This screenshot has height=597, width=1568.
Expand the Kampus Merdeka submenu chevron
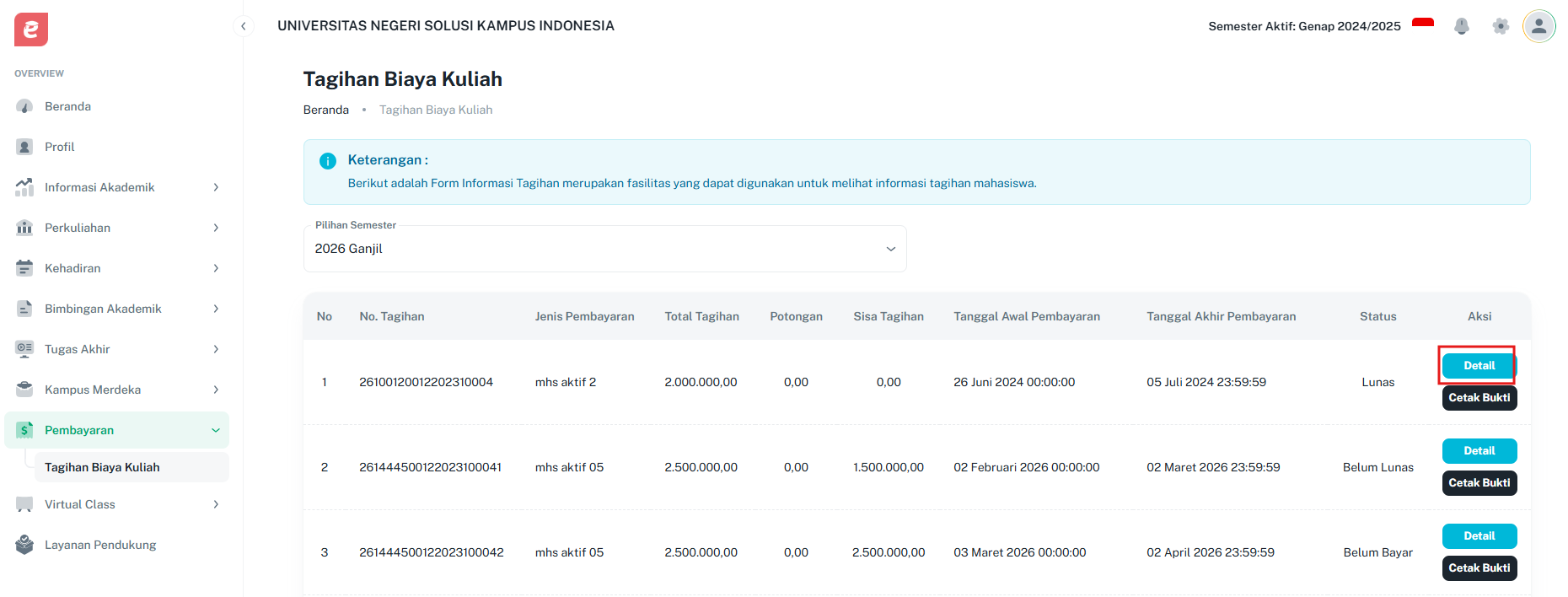point(216,390)
